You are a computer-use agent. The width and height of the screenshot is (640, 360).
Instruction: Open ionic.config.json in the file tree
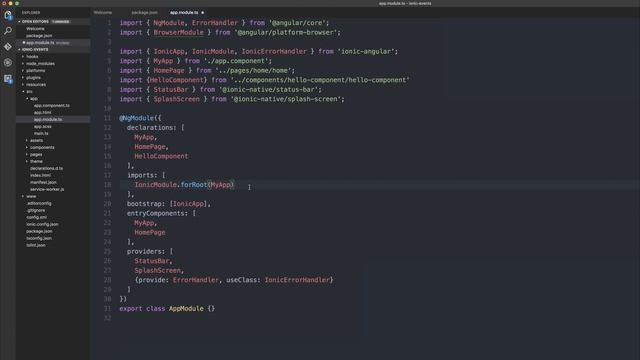point(42,224)
